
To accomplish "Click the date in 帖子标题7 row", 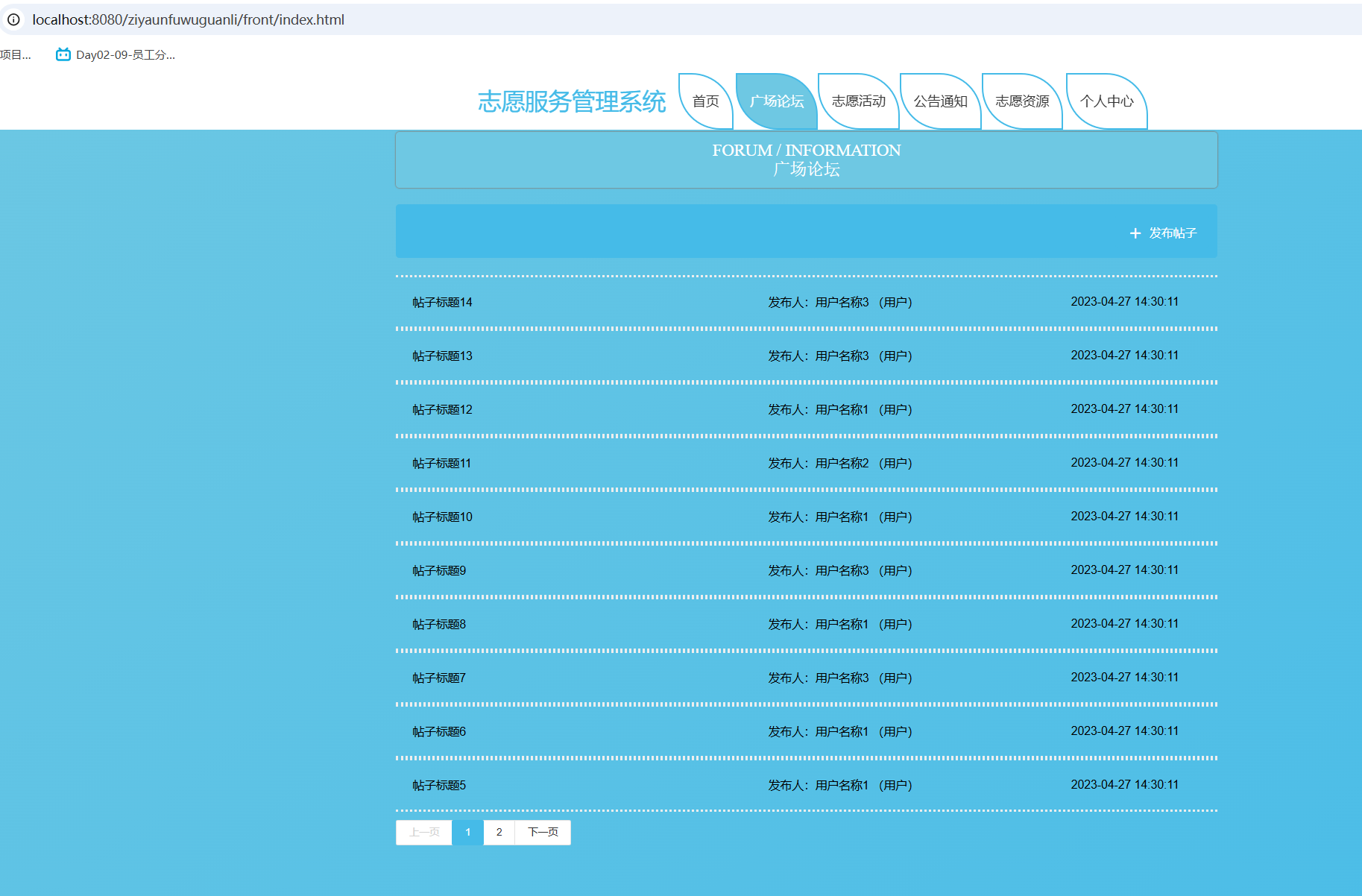I will (x=1125, y=678).
